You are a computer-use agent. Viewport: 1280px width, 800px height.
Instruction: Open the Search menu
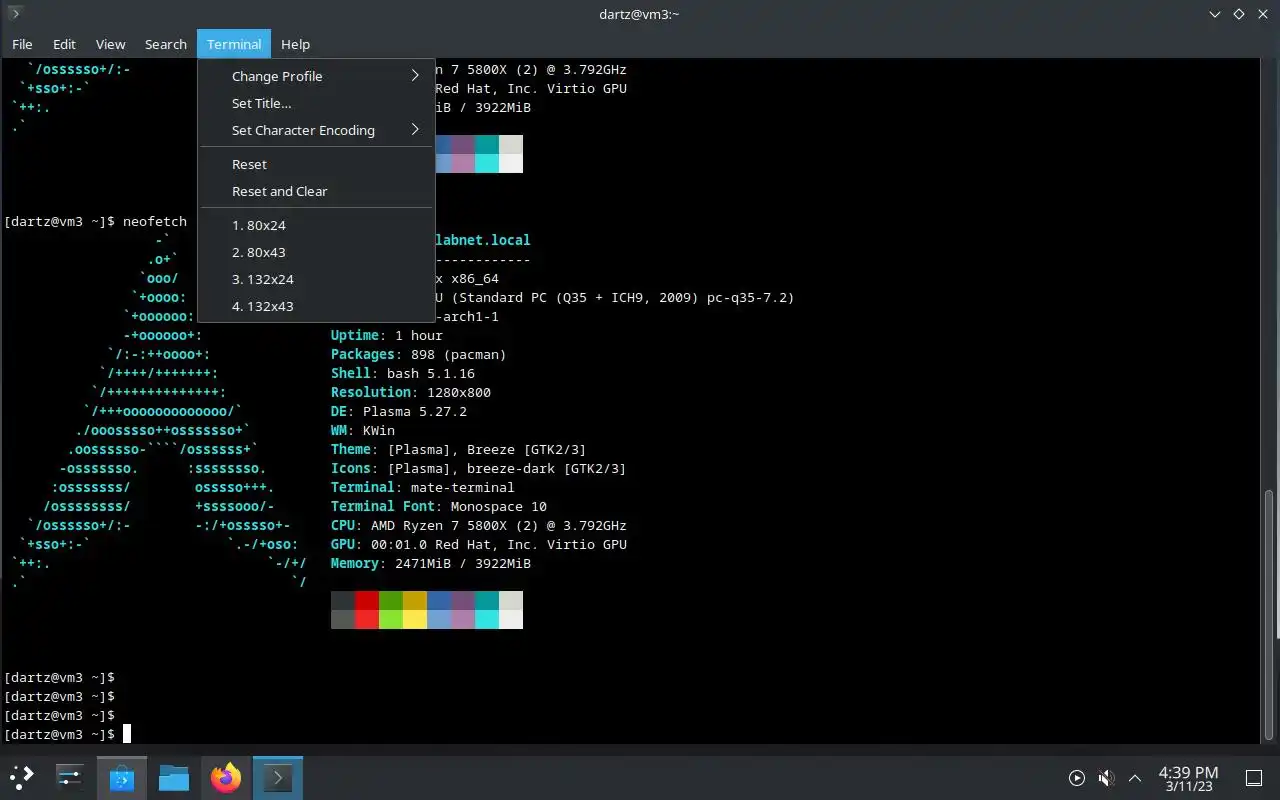(165, 44)
